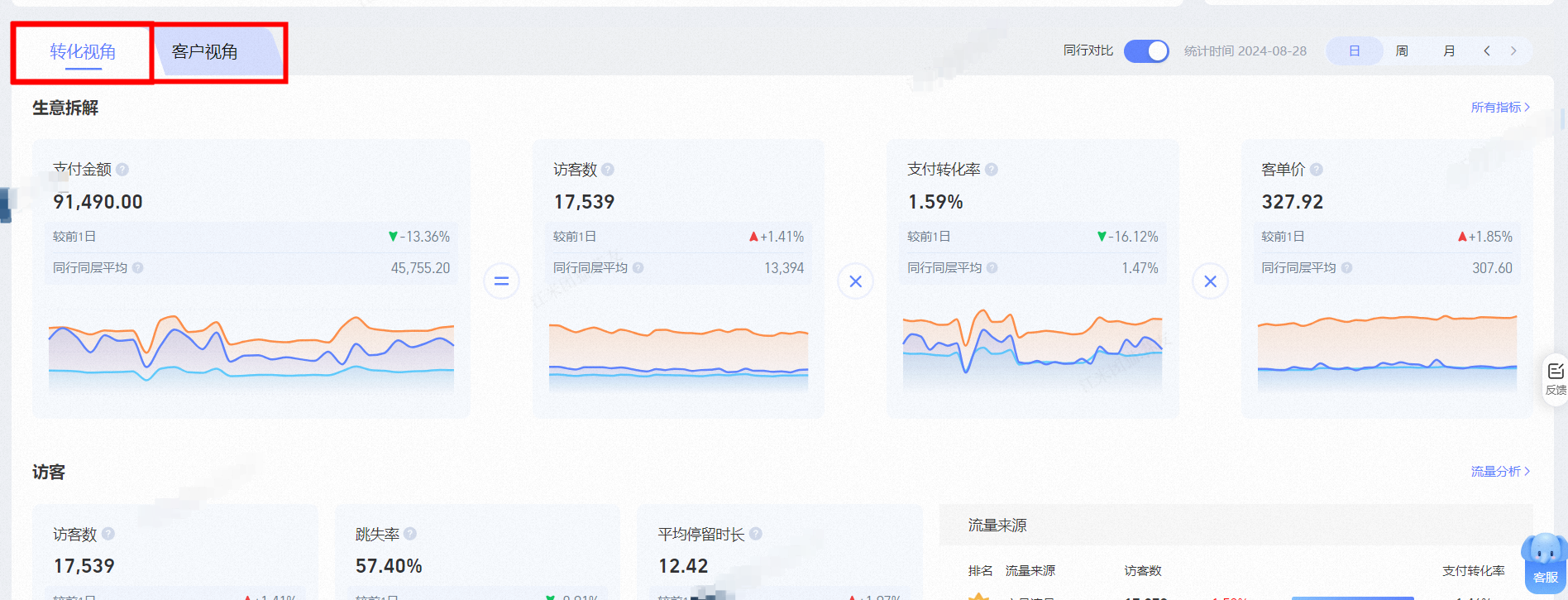
Task: Click the 91,490.00 payment amount value
Action: tap(98, 202)
